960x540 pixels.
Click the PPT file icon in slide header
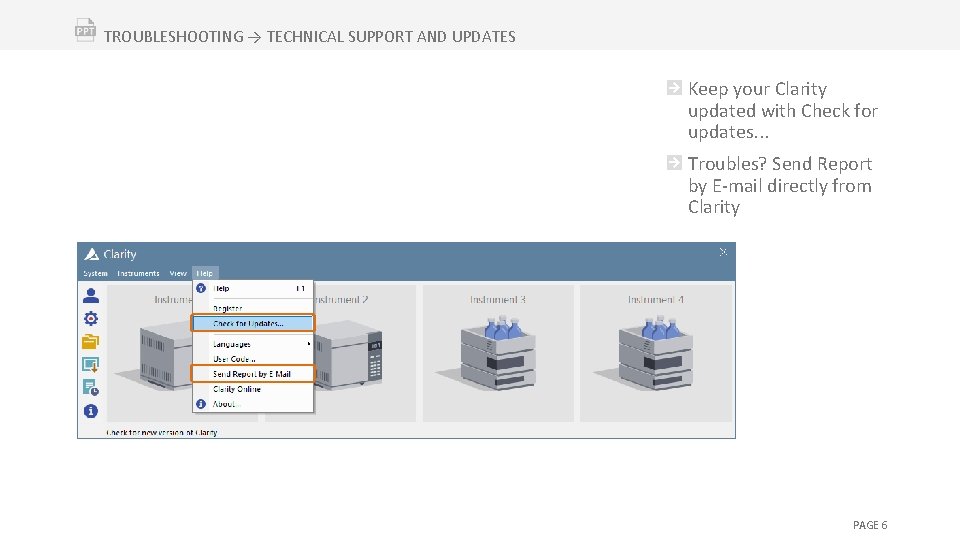click(x=85, y=30)
